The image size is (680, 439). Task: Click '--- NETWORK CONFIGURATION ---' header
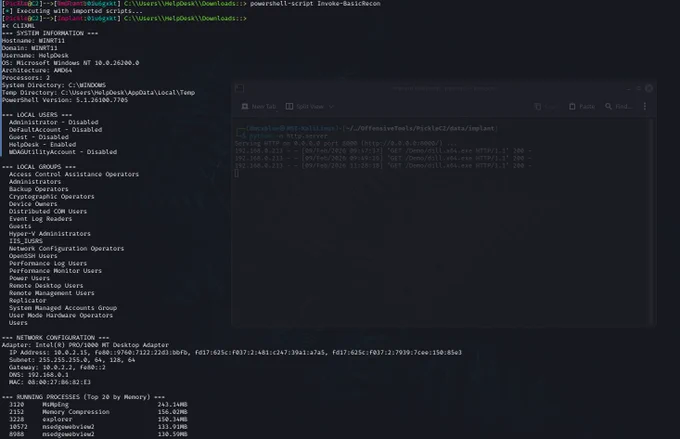coord(56,337)
